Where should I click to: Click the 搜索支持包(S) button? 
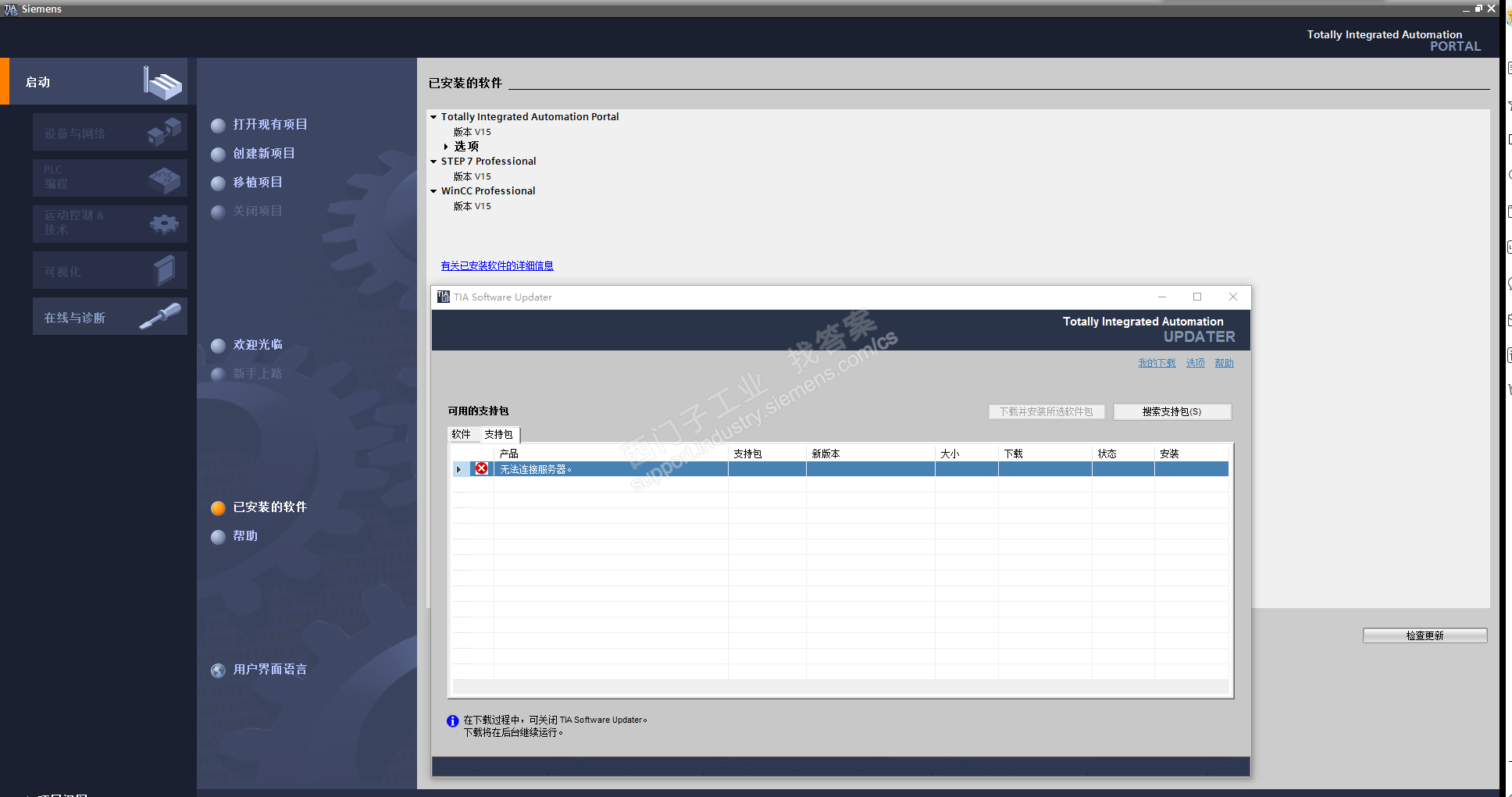point(1172,411)
